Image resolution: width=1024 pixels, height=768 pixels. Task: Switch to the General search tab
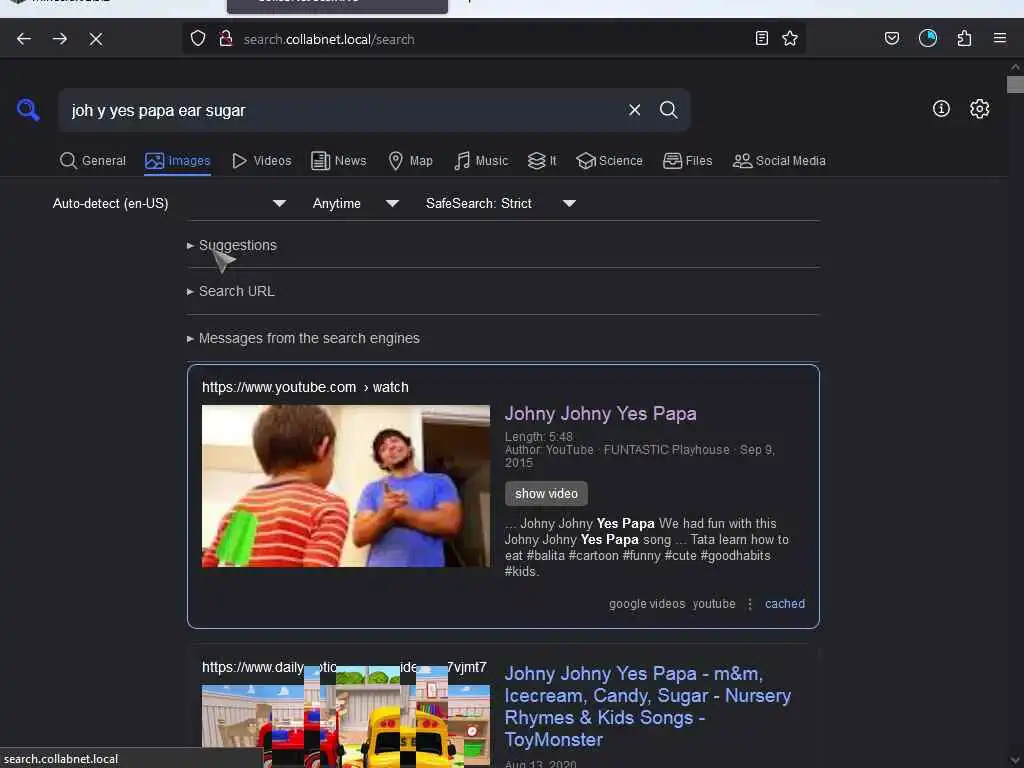(x=93, y=161)
